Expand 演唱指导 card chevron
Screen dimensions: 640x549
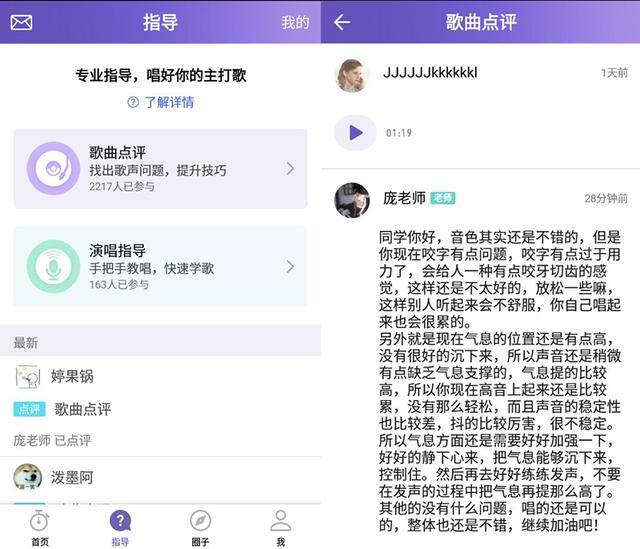point(290,267)
